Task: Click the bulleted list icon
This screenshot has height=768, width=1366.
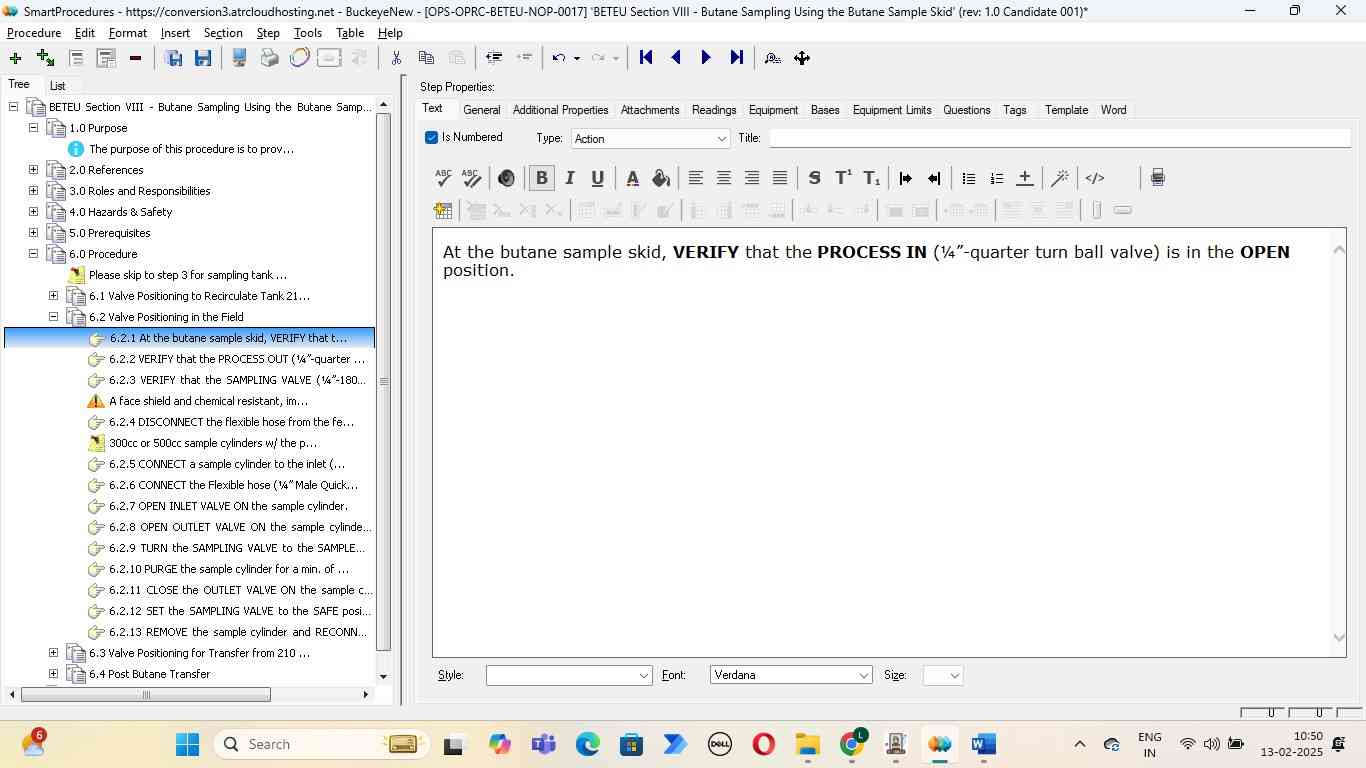Action: [x=968, y=178]
